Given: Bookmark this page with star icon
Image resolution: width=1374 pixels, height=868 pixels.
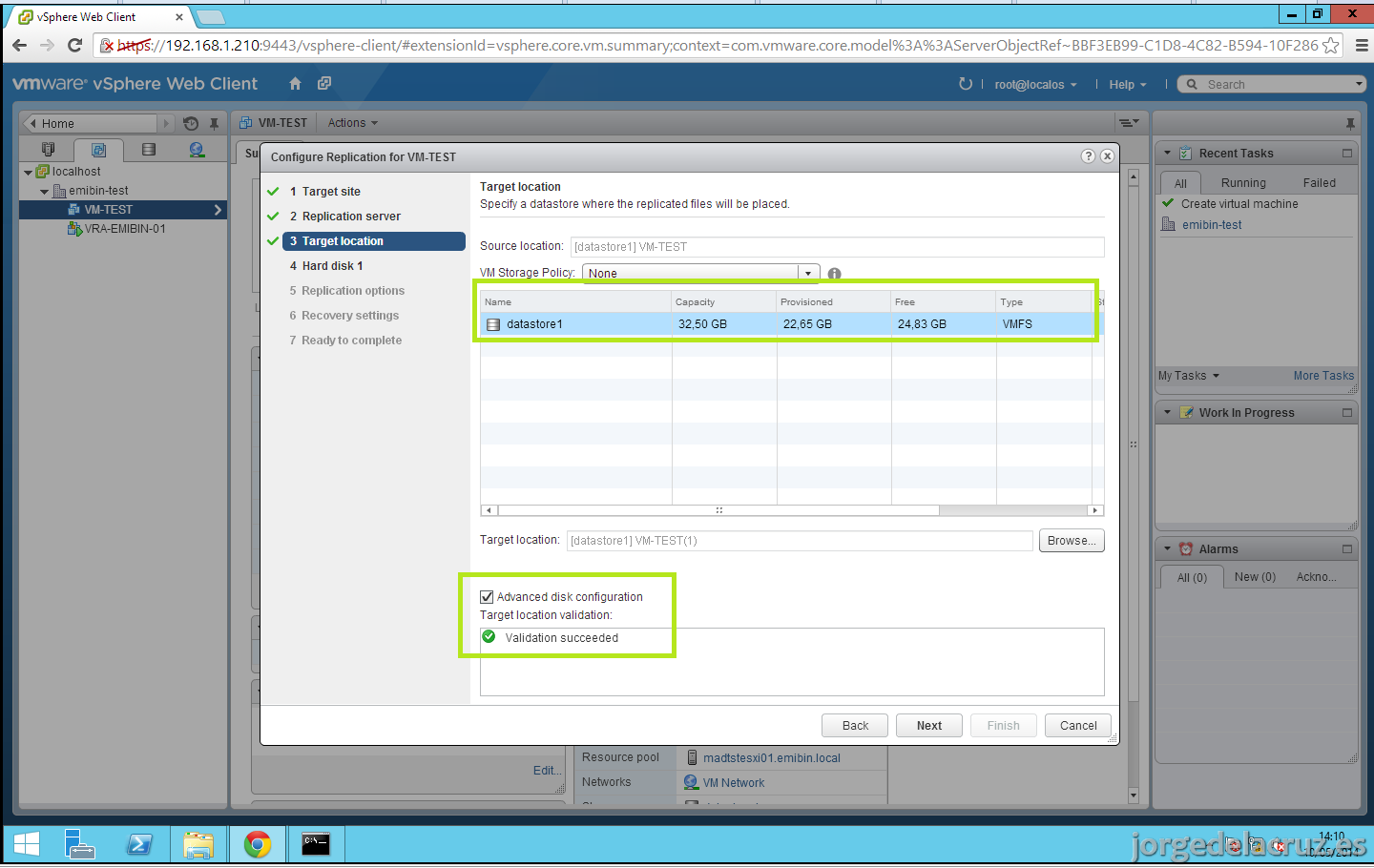Looking at the screenshot, I should click(1331, 45).
